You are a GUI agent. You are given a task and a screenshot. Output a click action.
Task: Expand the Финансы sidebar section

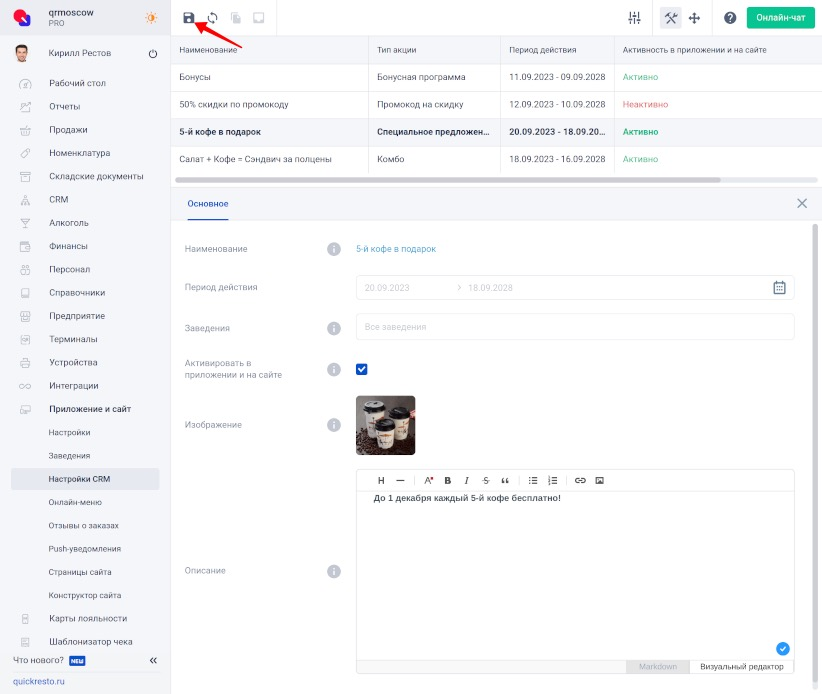click(68, 246)
